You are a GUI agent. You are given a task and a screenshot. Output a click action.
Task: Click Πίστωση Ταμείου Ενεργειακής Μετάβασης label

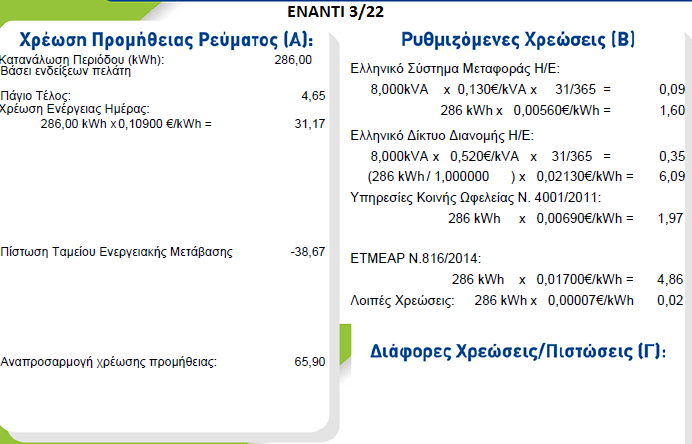click(x=117, y=252)
